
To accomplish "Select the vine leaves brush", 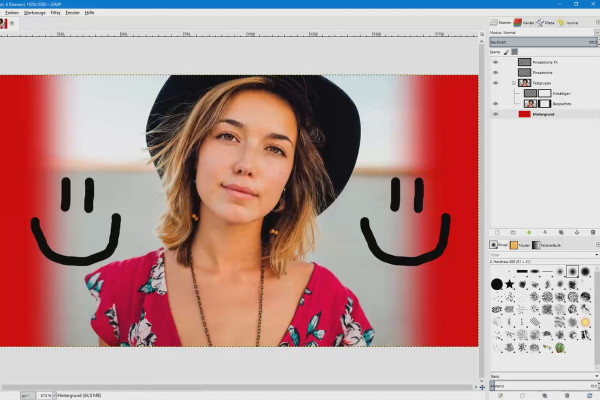I will 547,348.
